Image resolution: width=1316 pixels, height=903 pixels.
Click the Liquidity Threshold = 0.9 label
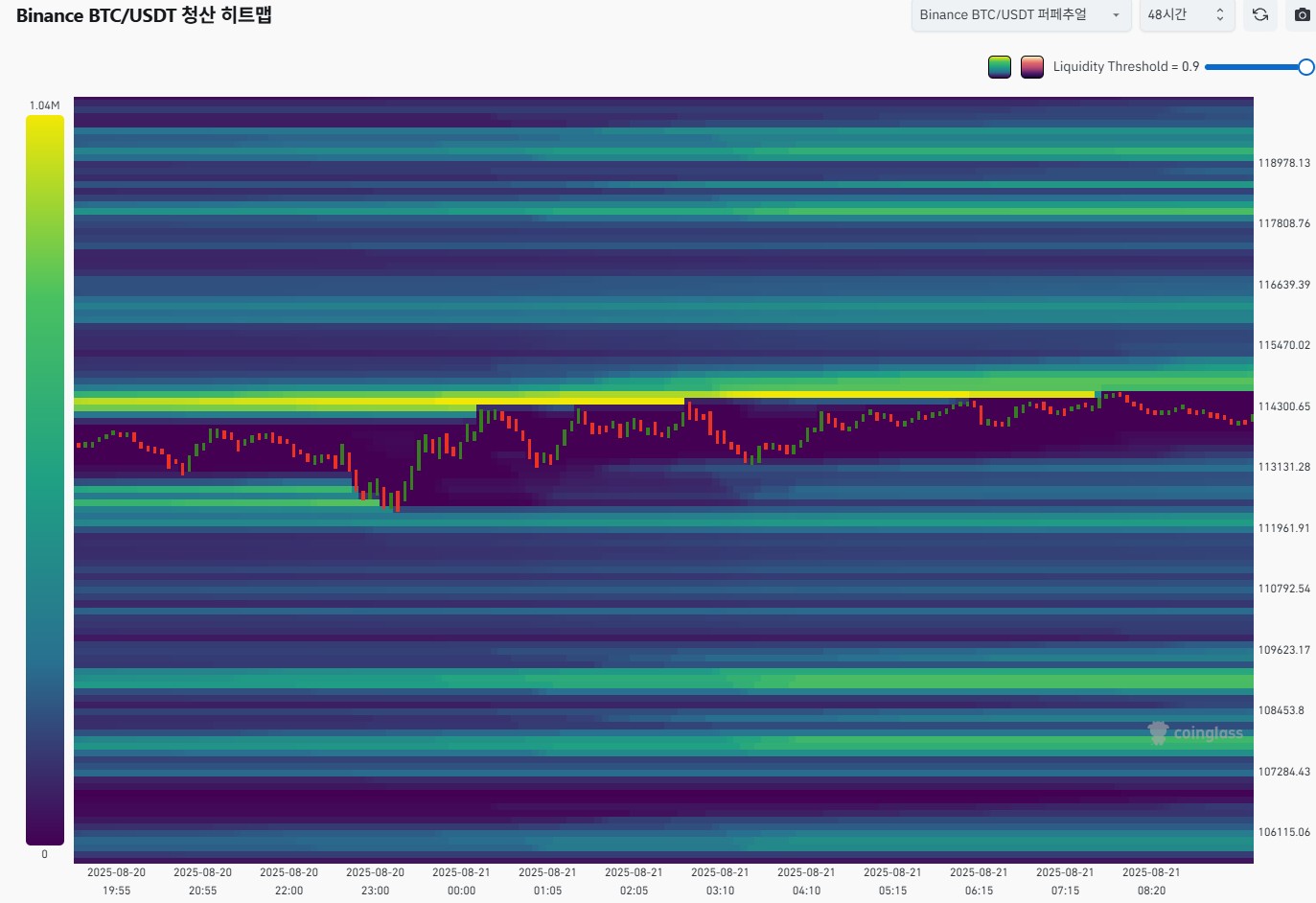point(1126,67)
